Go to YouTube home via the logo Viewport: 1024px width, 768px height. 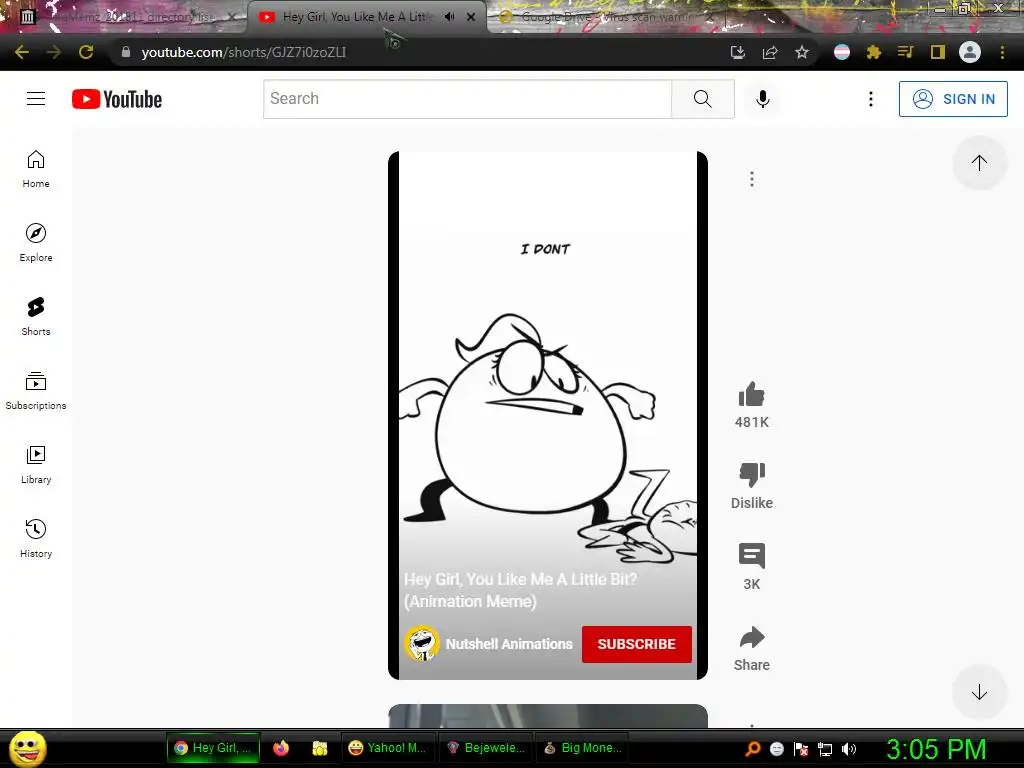(117, 99)
